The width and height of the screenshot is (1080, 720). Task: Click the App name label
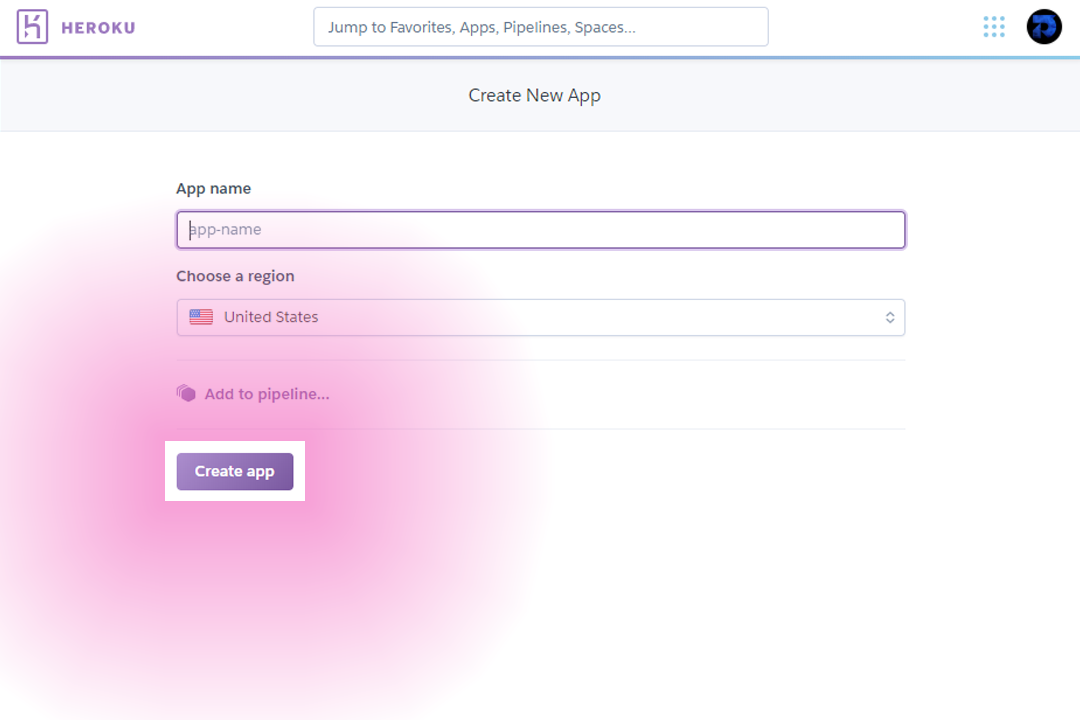[x=214, y=189]
